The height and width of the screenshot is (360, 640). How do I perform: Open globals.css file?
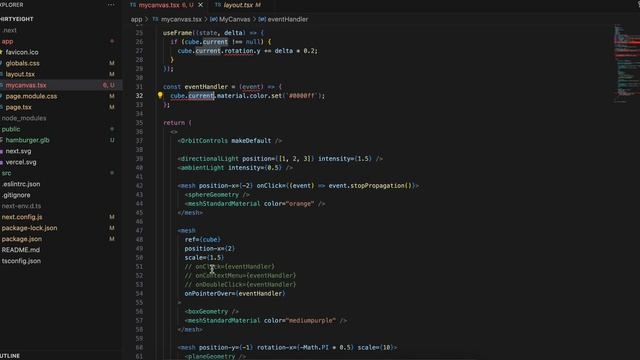tap(22, 63)
